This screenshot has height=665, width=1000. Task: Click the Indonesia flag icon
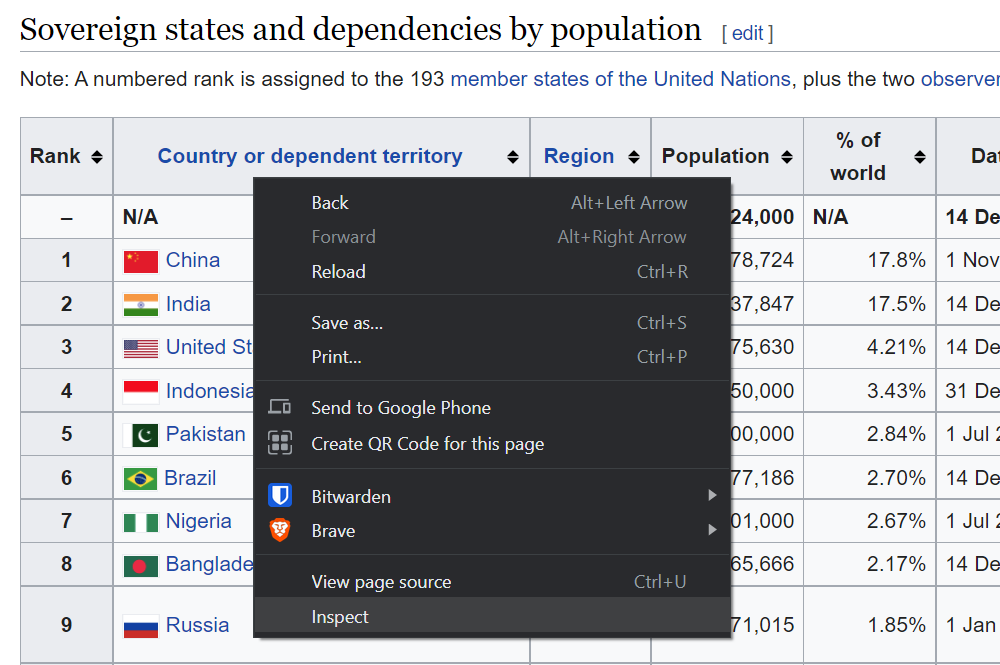(x=139, y=390)
